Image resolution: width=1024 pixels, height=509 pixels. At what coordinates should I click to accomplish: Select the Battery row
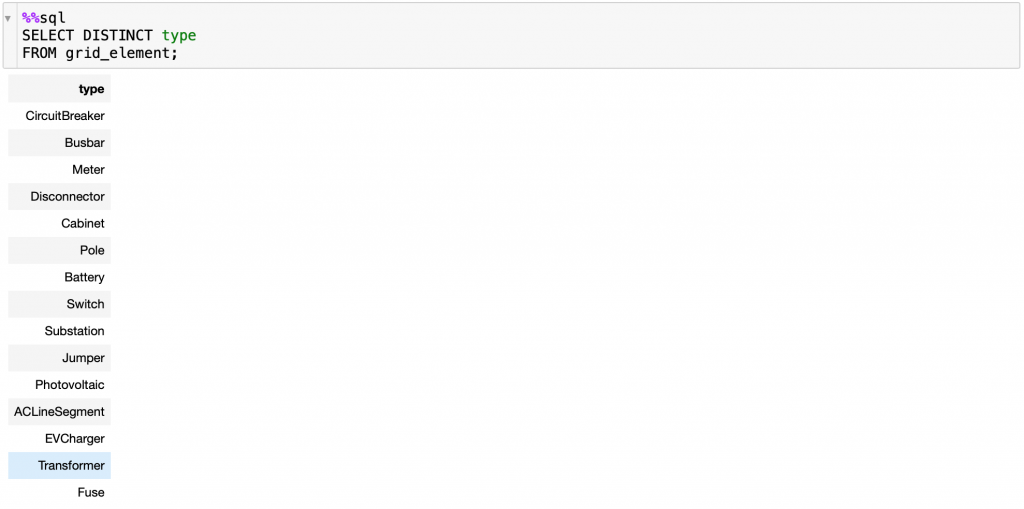(x=59, y=277)
